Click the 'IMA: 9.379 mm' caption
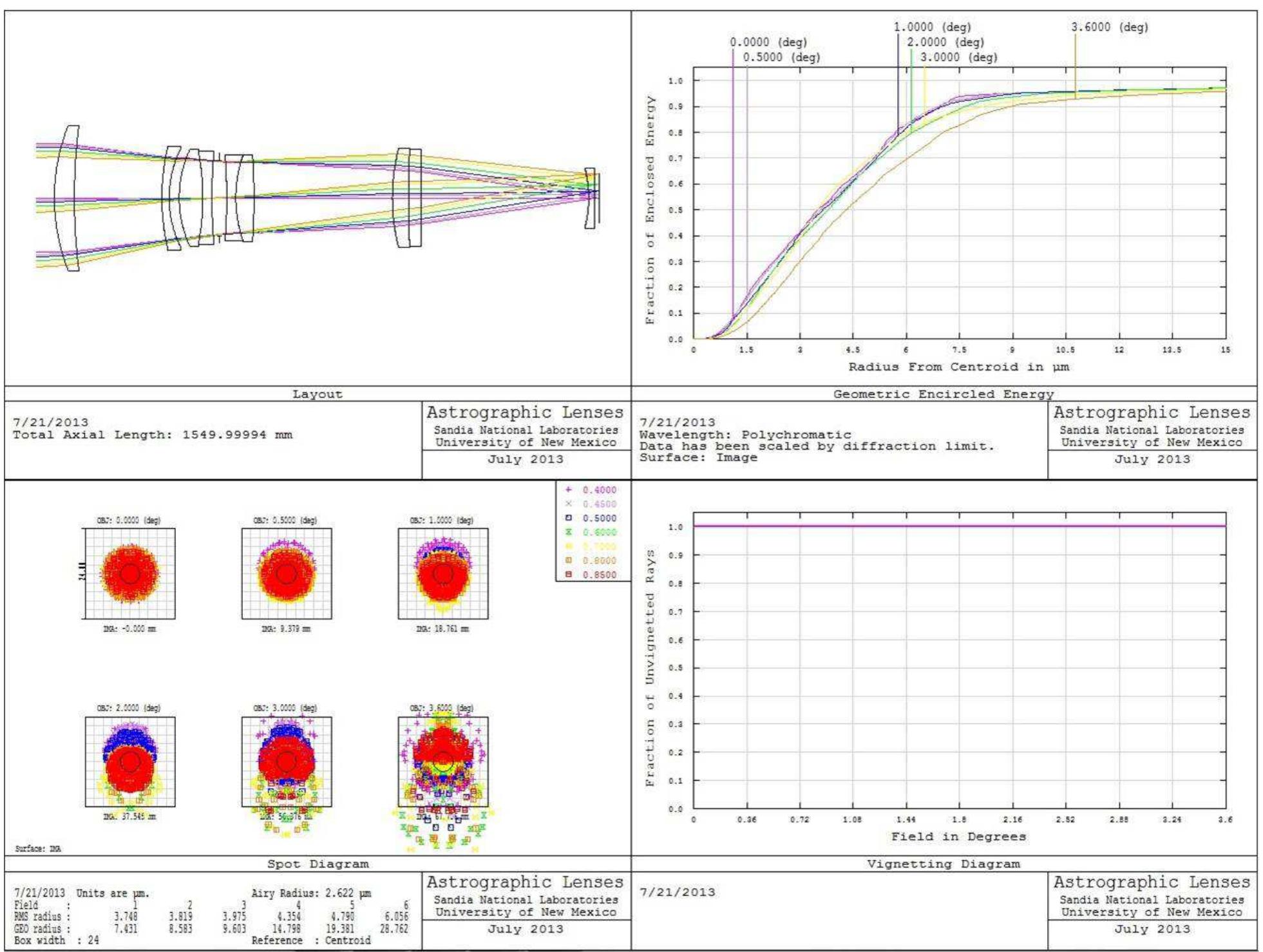Image resolution: width=1263 pixels, height=952 pixels. [286, 629]
